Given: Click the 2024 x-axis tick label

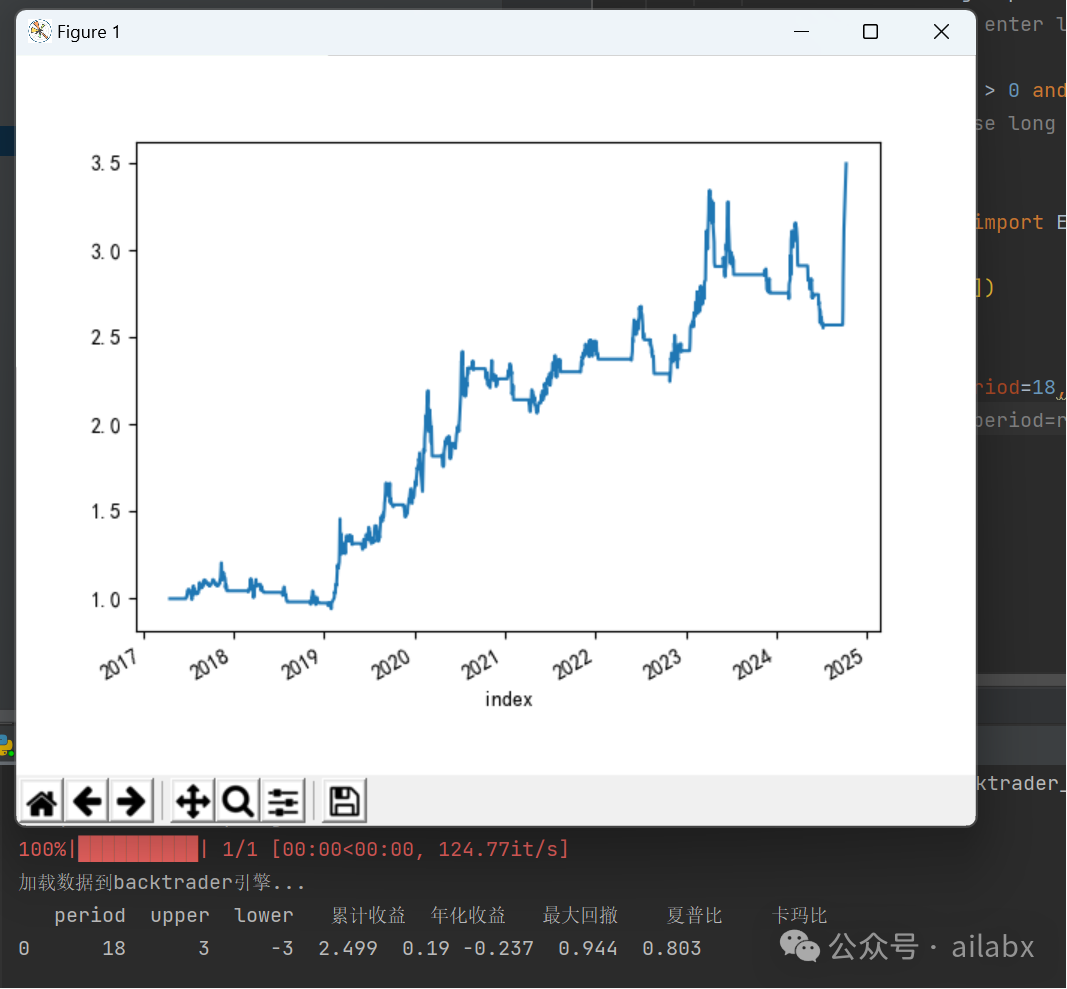Looking at the screenshot, I should (x=752, y=663).
